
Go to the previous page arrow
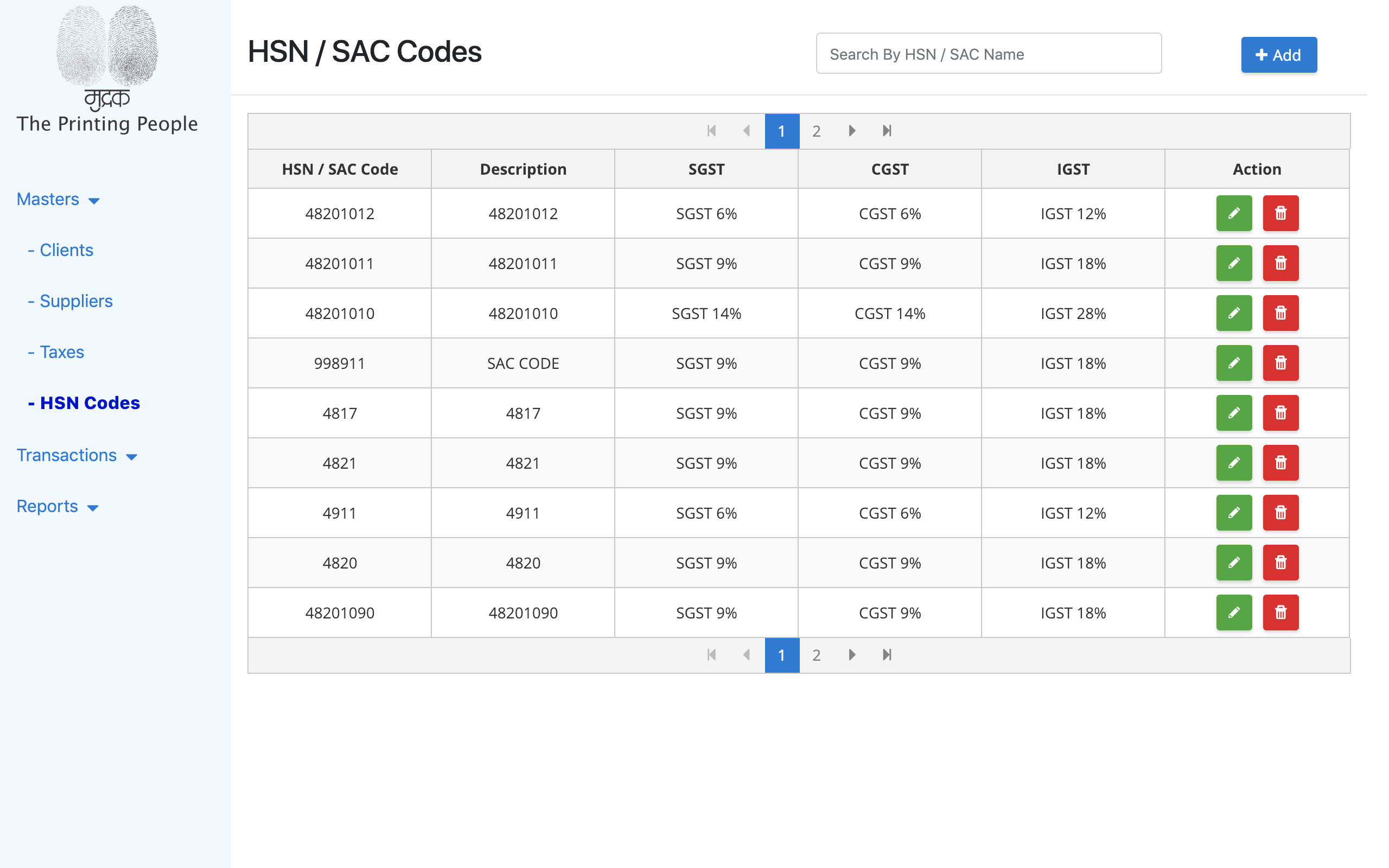(x=747, y=131)
